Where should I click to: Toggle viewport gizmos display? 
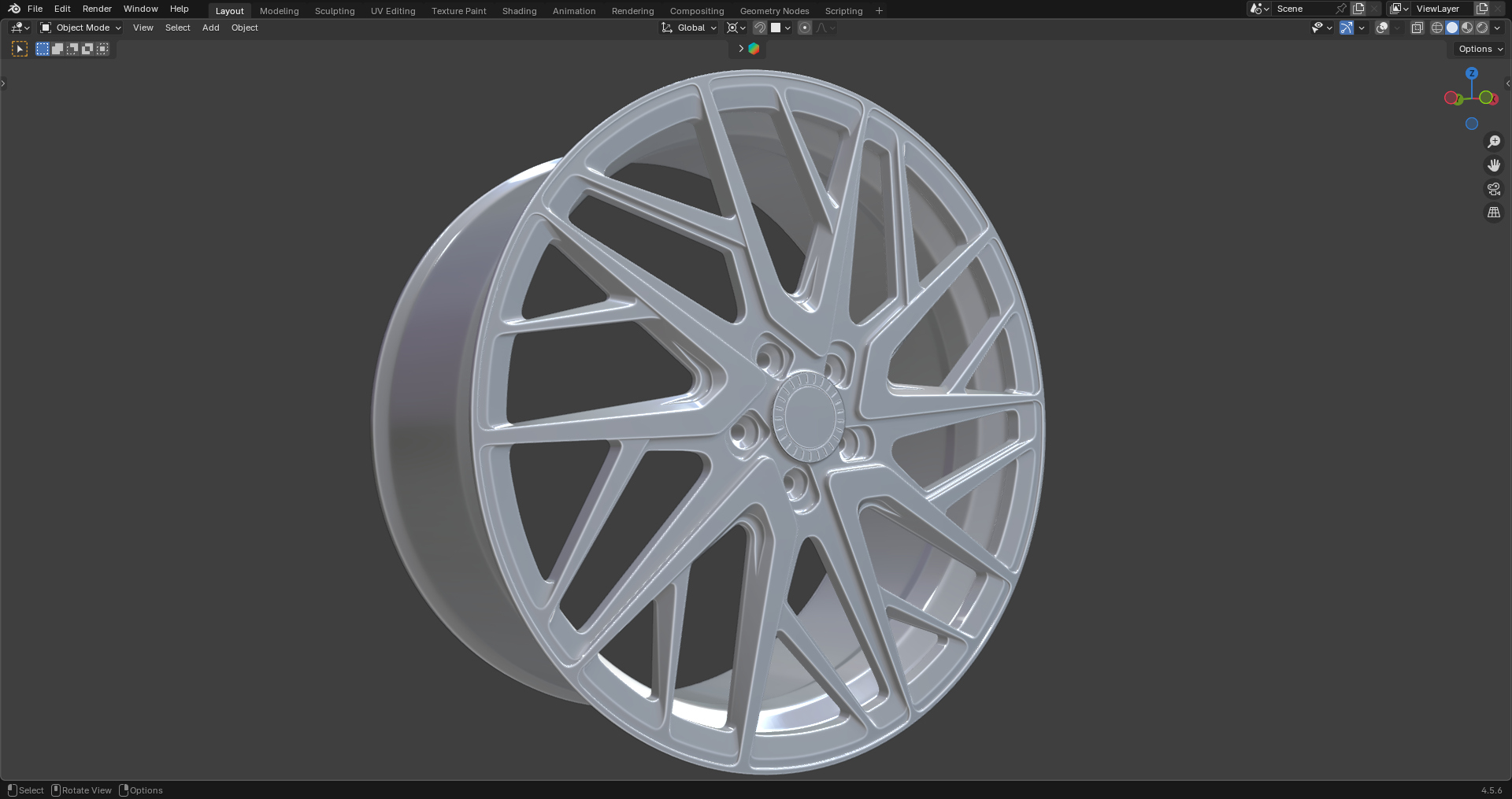tap(1347, 28)
